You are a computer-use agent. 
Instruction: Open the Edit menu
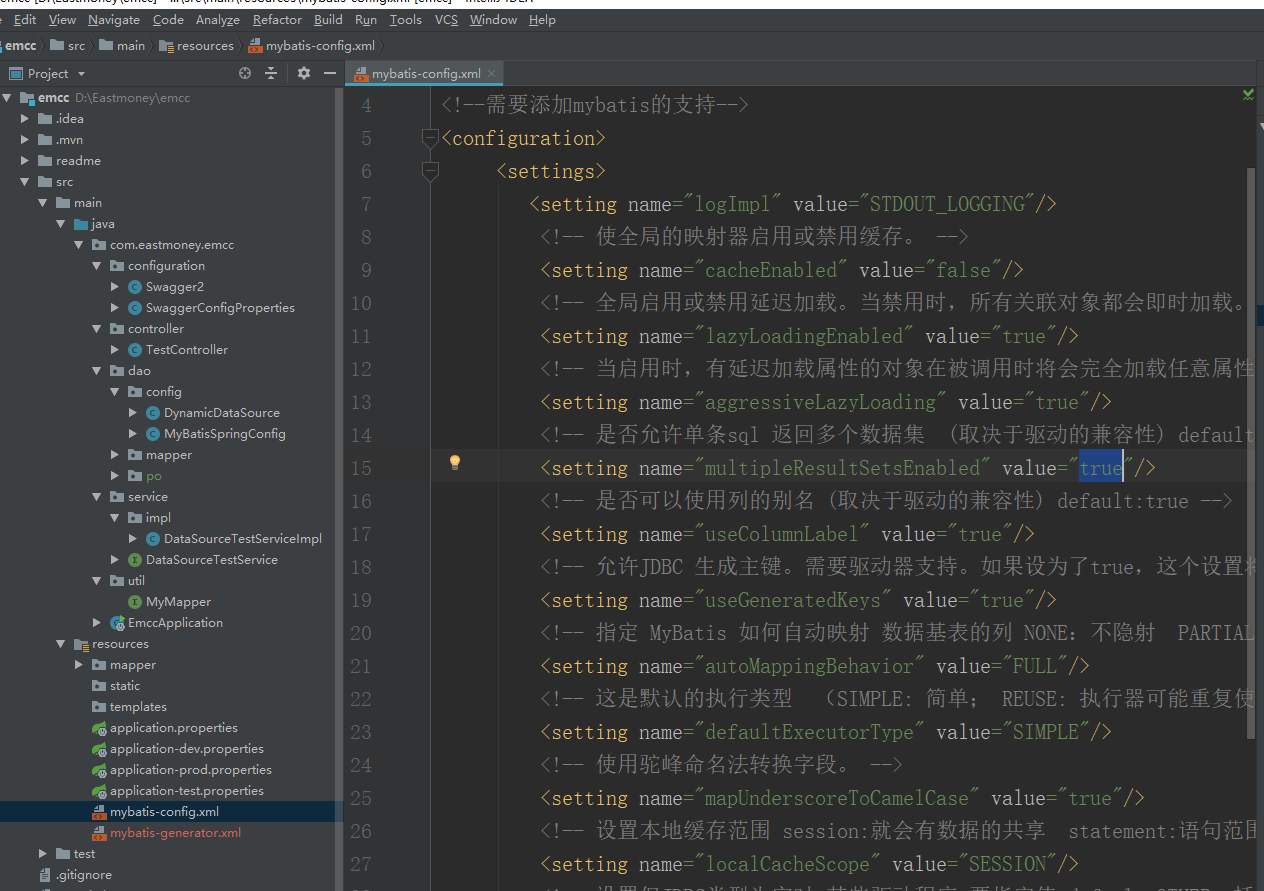[25, 20]
